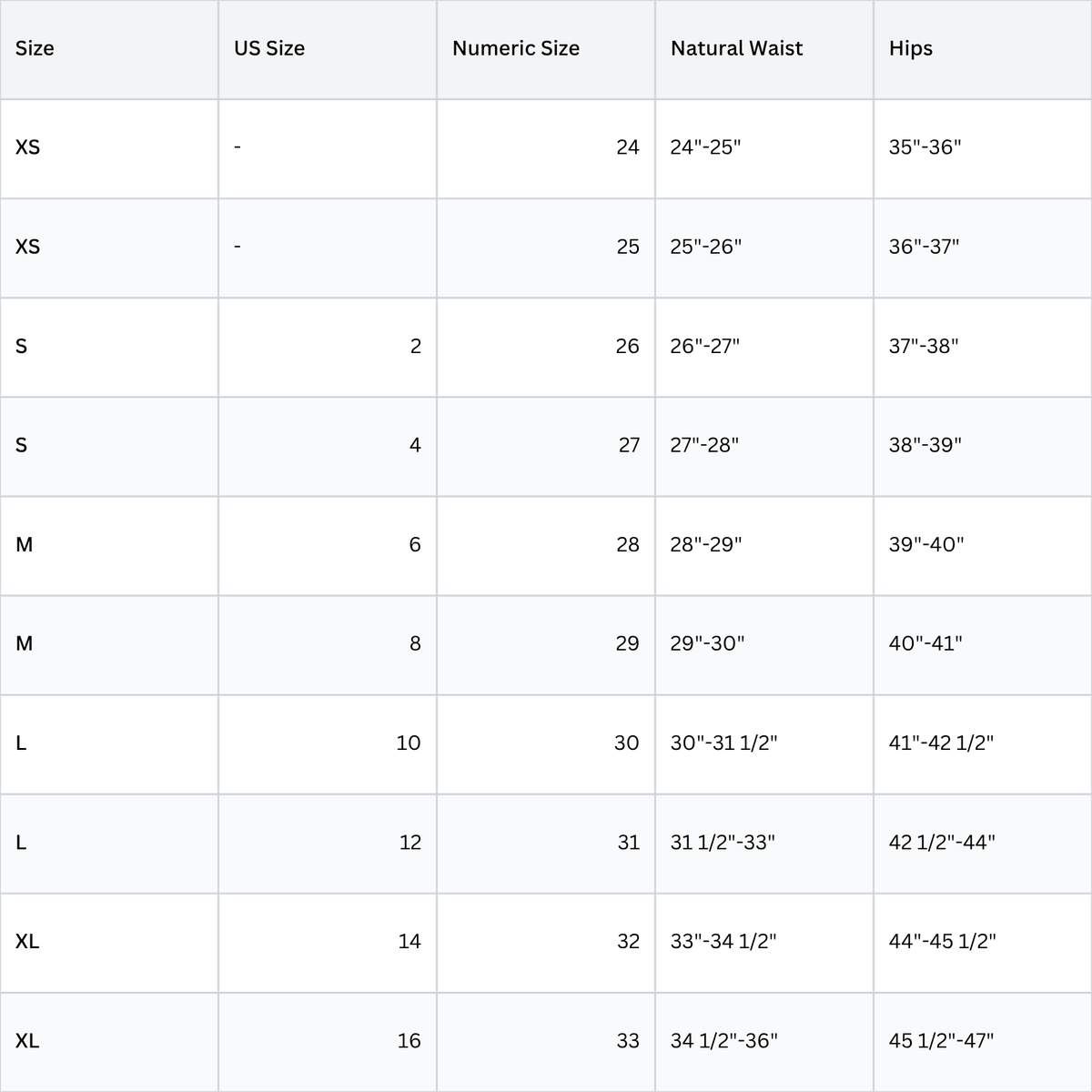Click the Size column header
1092x1092 pixels.
[109, 49]
